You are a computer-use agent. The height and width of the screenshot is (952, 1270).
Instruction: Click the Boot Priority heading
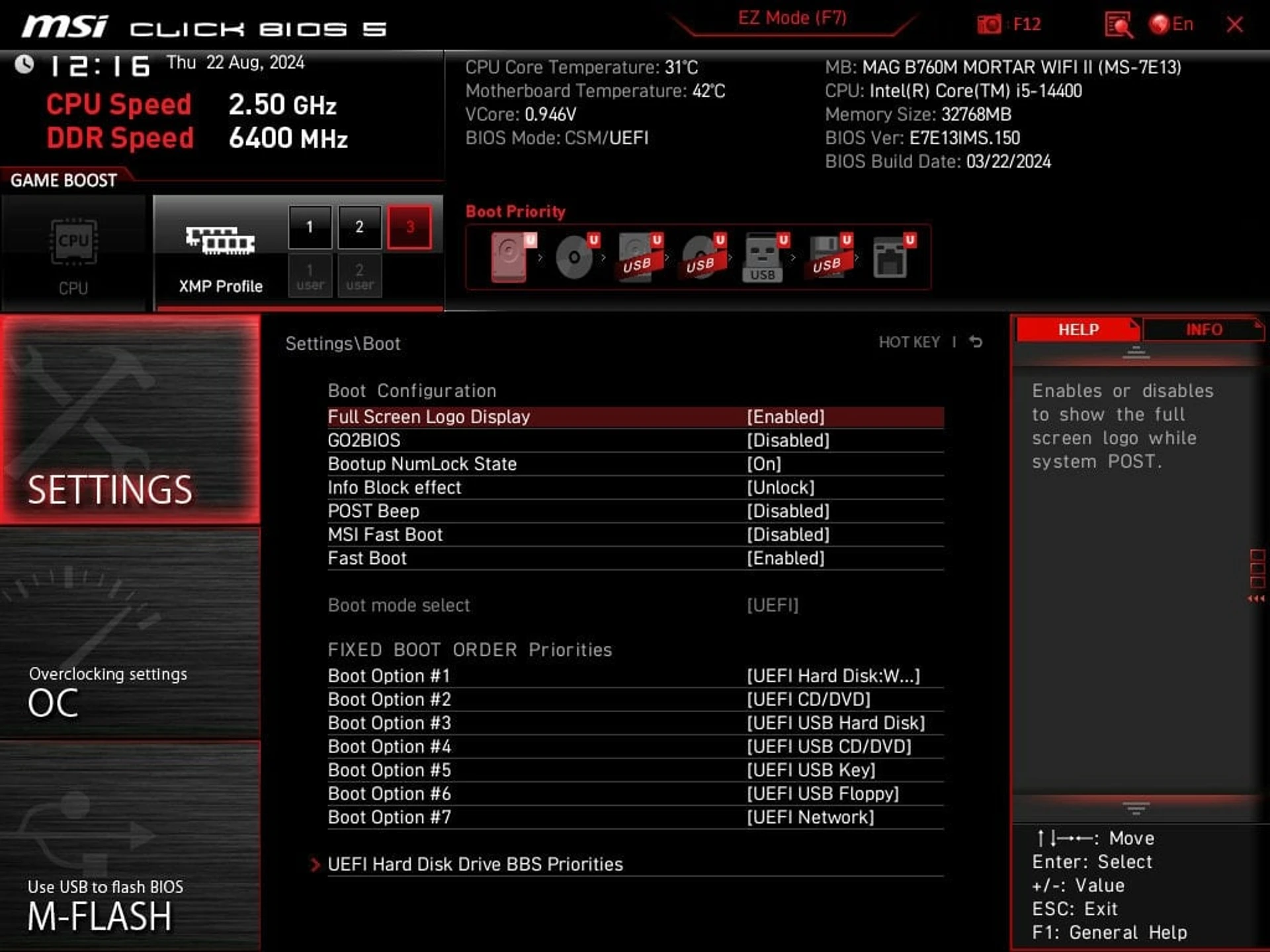coord(515,212)
